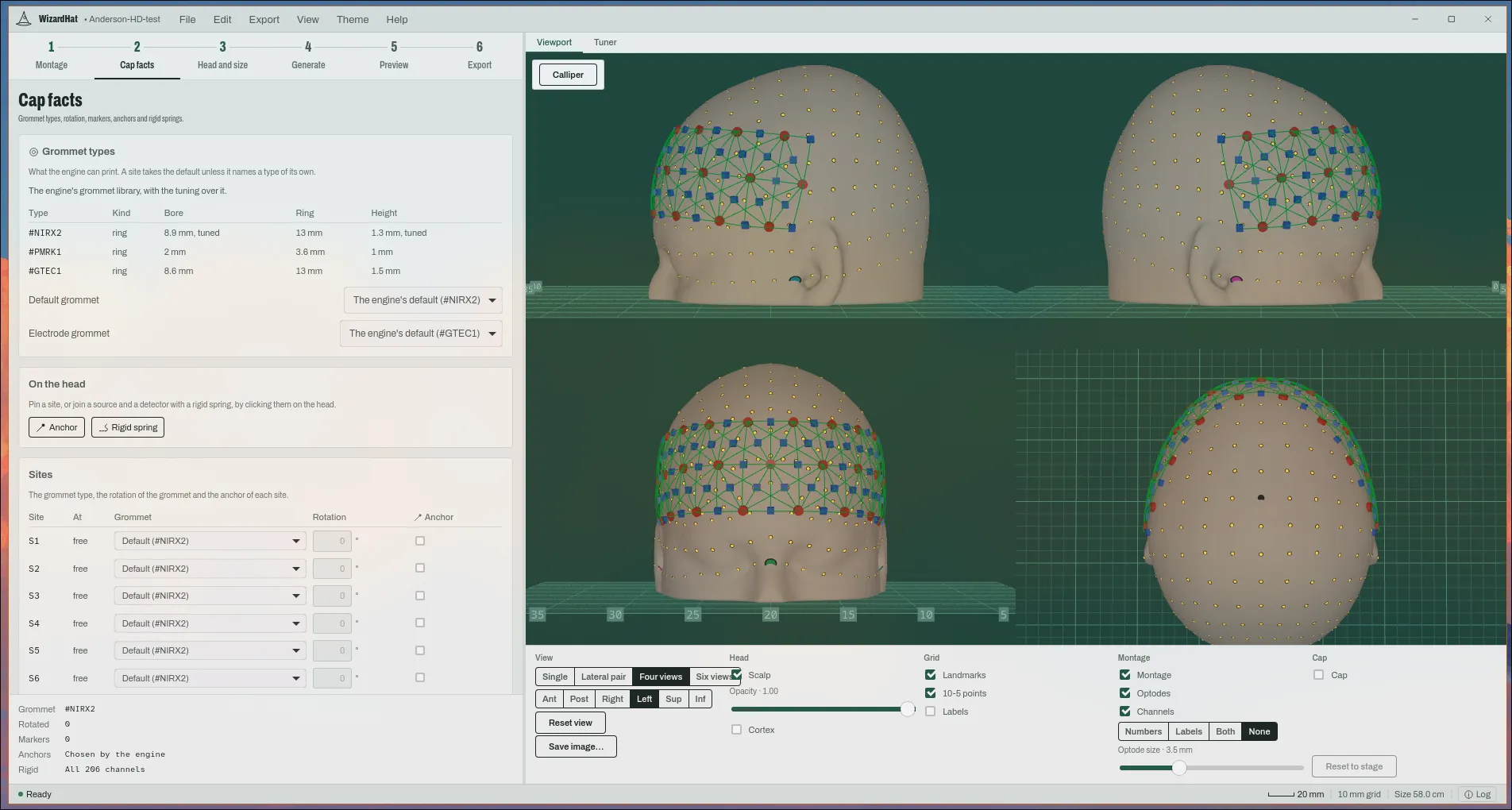Tick the anchor checkbox for site S1

[x=420, y=541]
